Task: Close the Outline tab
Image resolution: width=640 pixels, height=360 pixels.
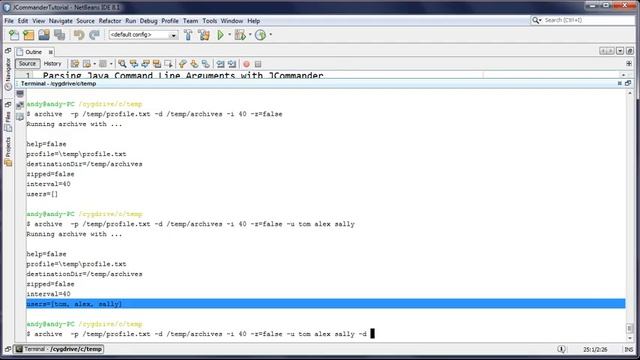Action: pyautogui.click(x=51, y=52)
